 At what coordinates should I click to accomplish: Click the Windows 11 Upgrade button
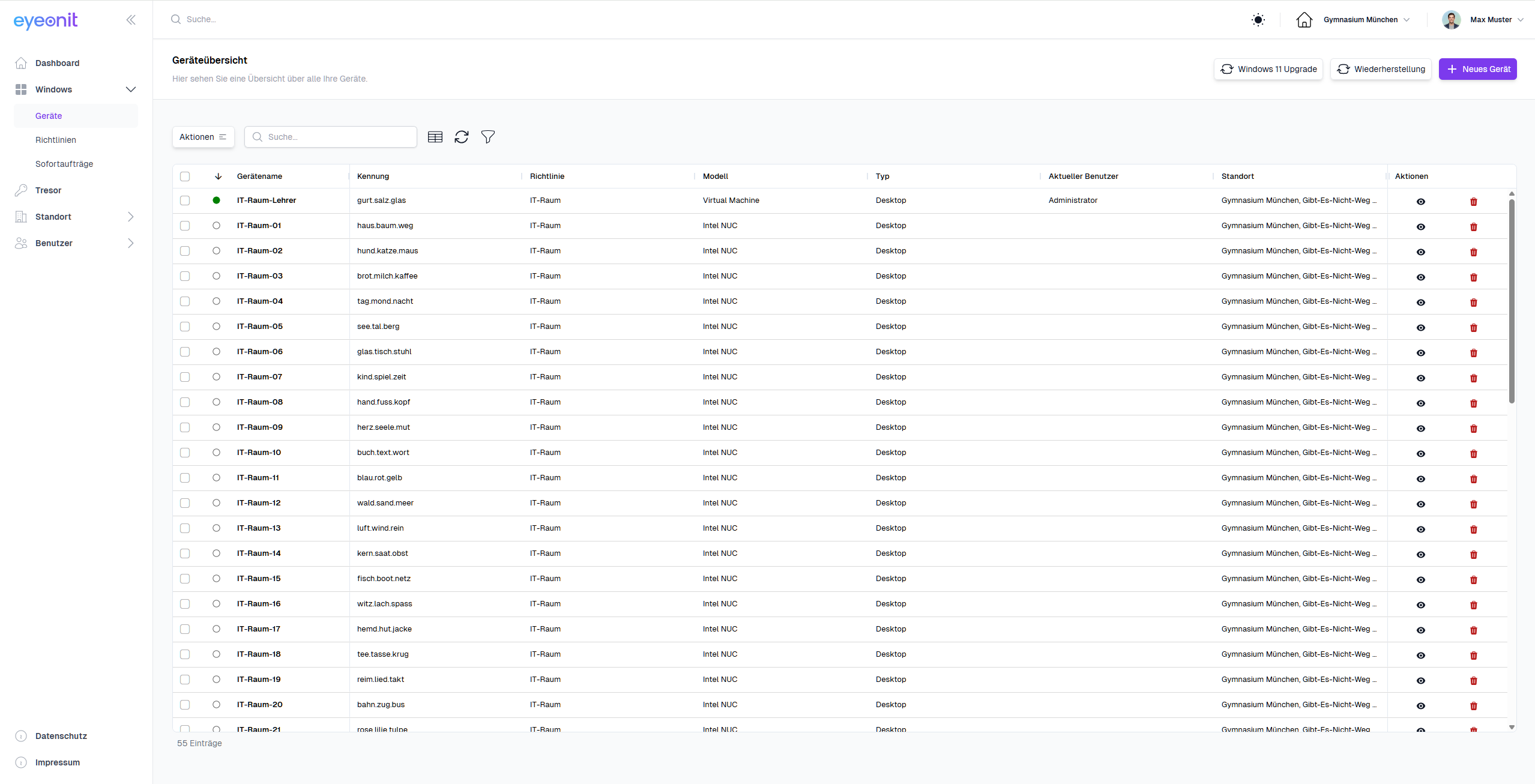[x=1268, y=69]
